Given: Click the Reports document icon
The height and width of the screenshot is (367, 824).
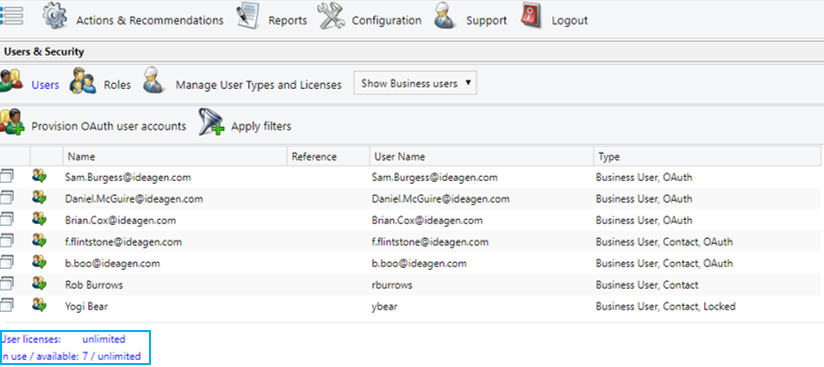Looking at the screenshot, I should 248,16.
